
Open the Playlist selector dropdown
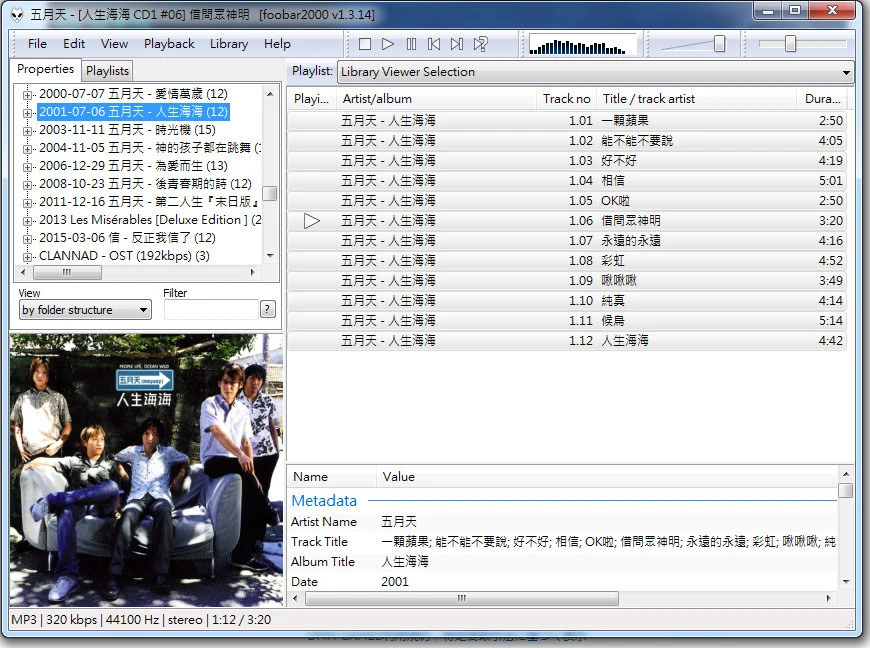click(x=595, y=72)
